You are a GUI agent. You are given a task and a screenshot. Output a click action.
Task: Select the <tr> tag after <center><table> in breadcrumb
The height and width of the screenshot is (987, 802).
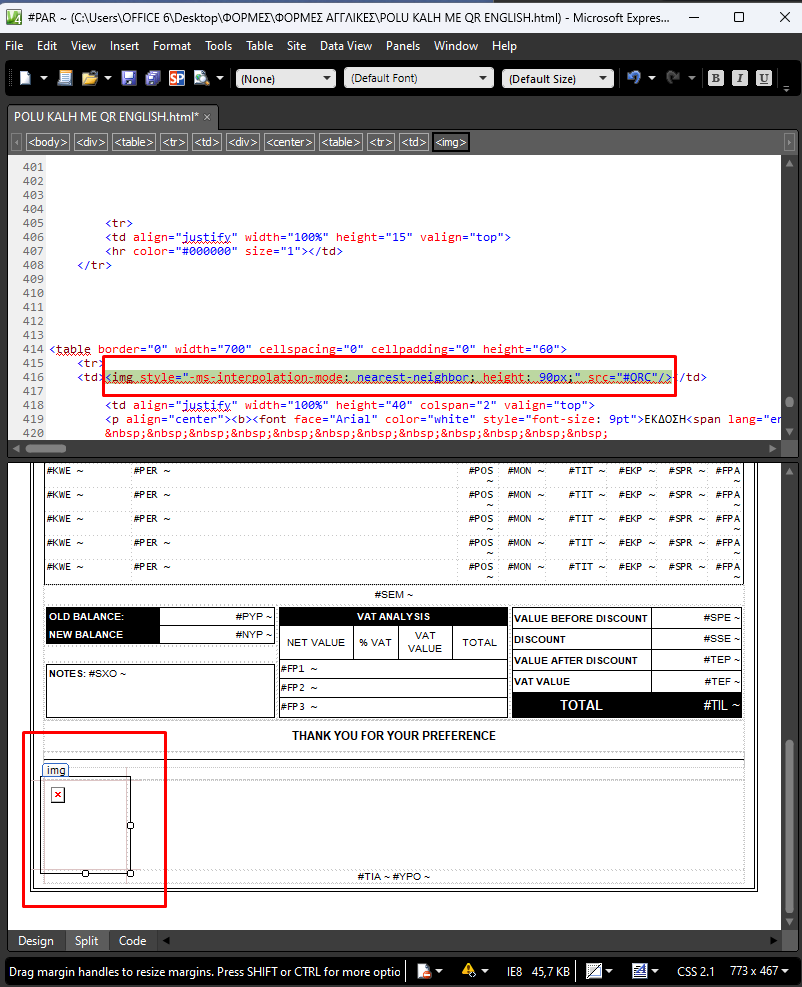tap(381, 142)
